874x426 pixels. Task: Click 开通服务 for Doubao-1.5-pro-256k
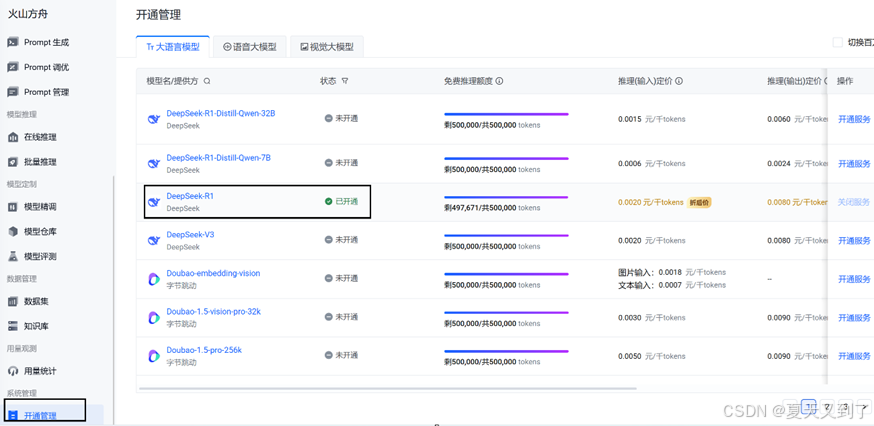(854, 356)
